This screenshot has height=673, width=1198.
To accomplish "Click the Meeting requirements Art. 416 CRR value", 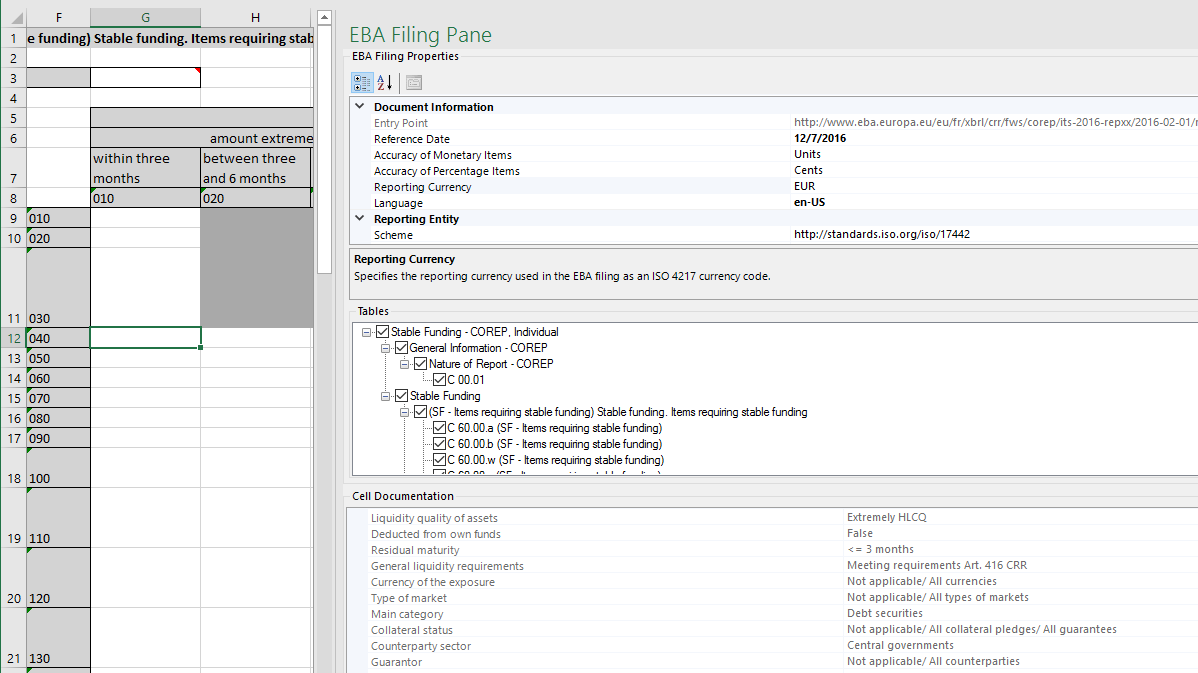I will [x=937, y=565].
